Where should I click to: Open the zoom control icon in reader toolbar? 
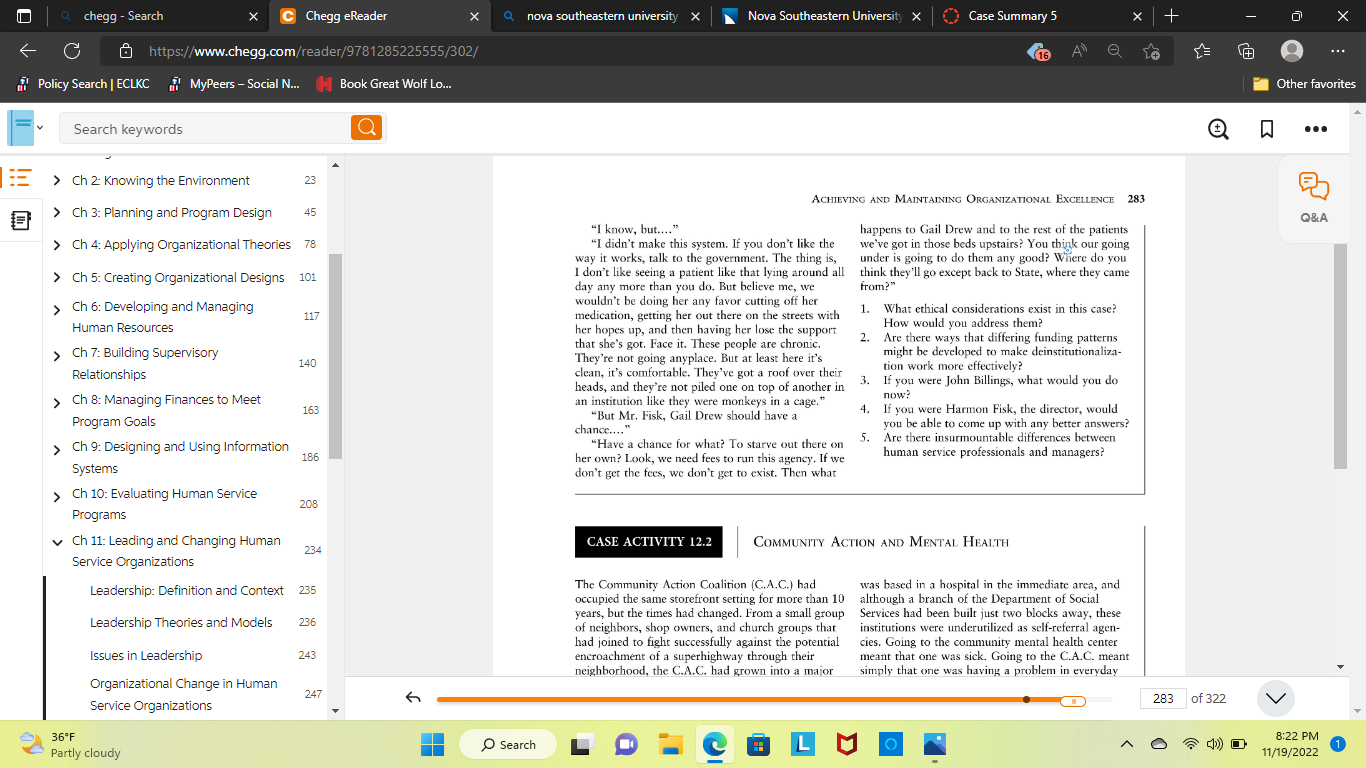point(1218,129)
